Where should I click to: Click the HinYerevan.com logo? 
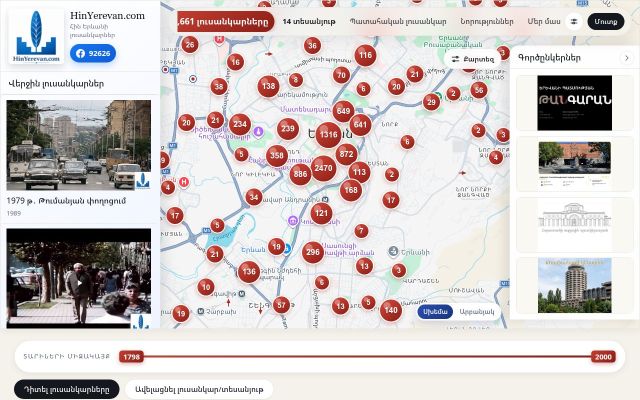36,37
